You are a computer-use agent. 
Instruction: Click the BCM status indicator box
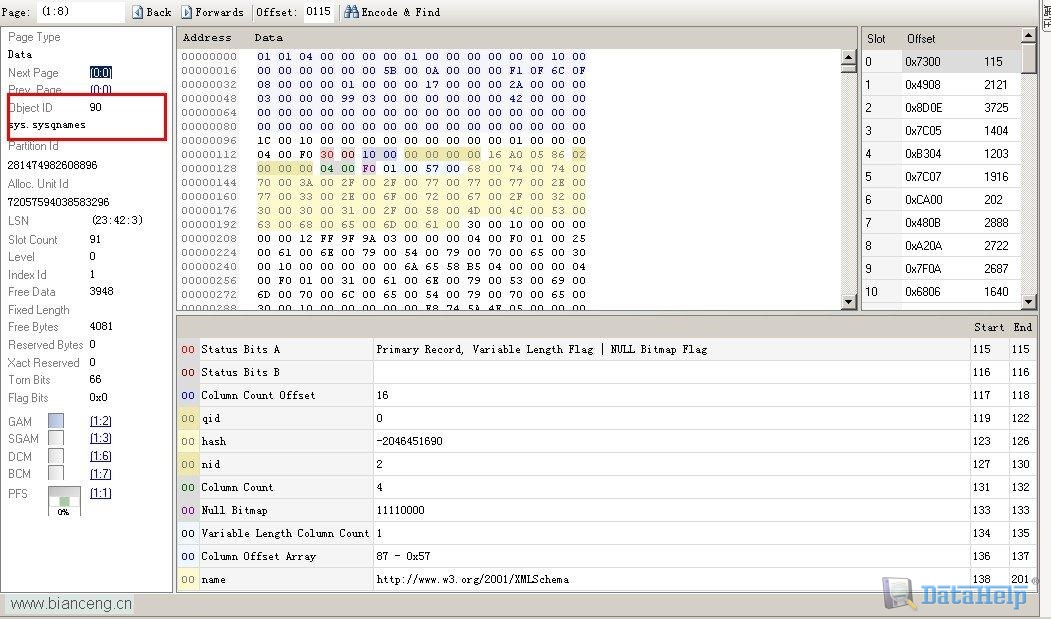click(x=56, y=473)
